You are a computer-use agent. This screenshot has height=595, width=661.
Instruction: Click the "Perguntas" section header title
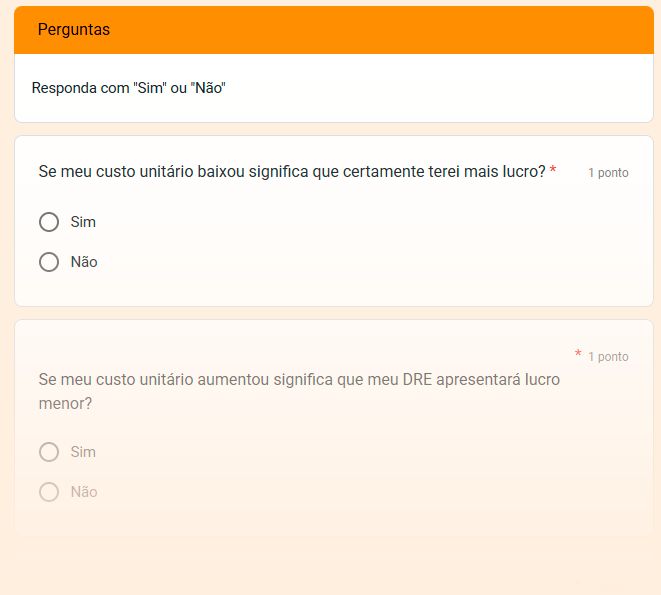tap(74, 30)
